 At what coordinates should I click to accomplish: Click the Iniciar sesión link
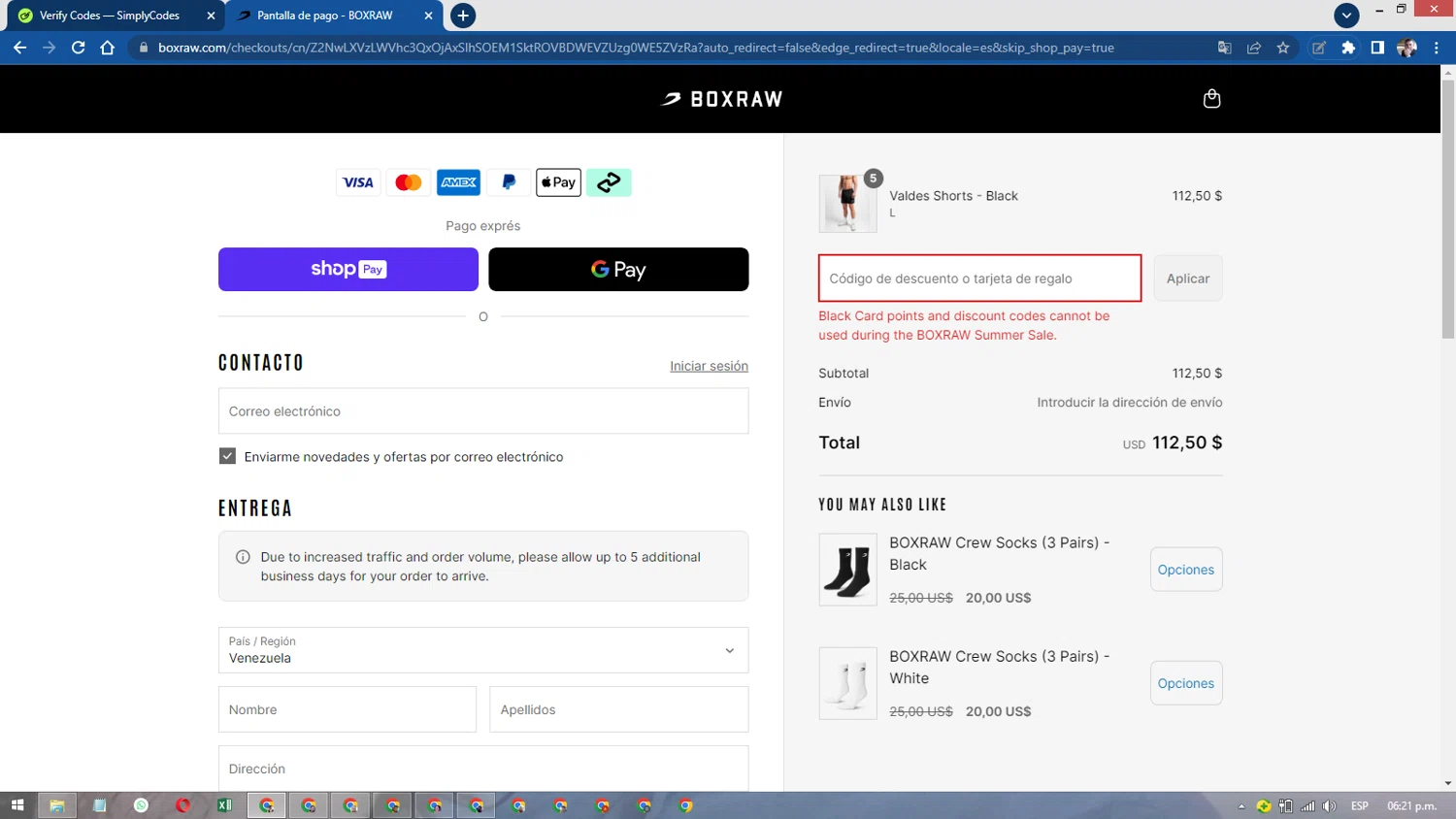click(709, 366)
